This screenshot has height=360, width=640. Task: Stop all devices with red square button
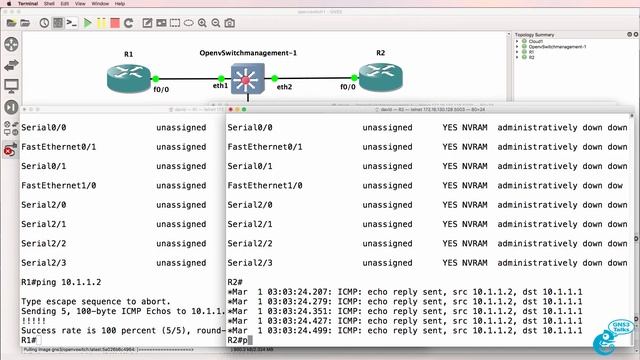(x=115, y=23)
